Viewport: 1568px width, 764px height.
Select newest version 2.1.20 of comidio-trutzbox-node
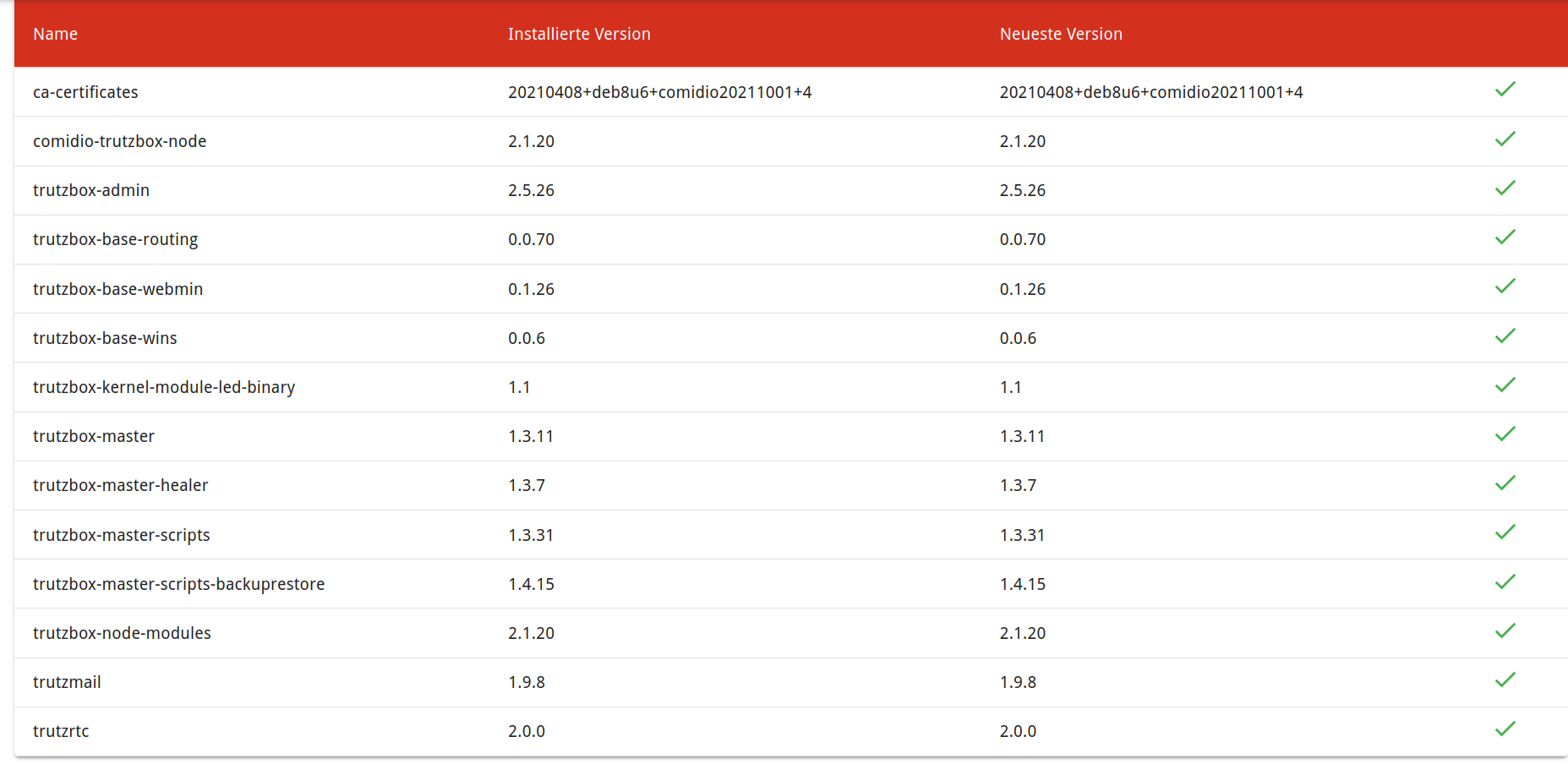(x=1023, y=141)
